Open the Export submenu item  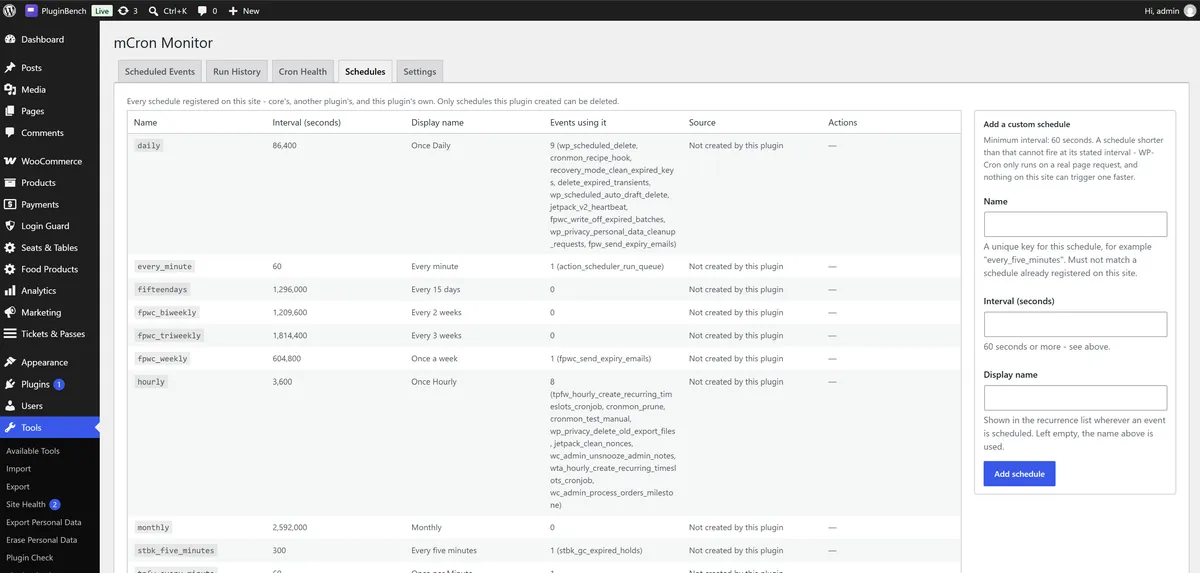pyautogui.click(x=18, y=487)
